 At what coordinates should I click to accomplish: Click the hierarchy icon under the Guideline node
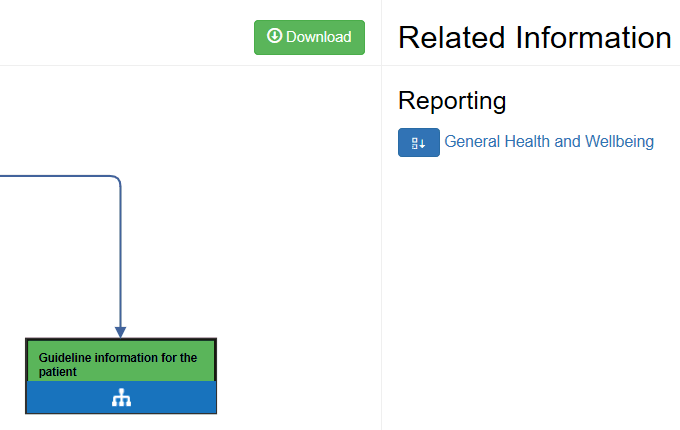[x=121, y=398]
